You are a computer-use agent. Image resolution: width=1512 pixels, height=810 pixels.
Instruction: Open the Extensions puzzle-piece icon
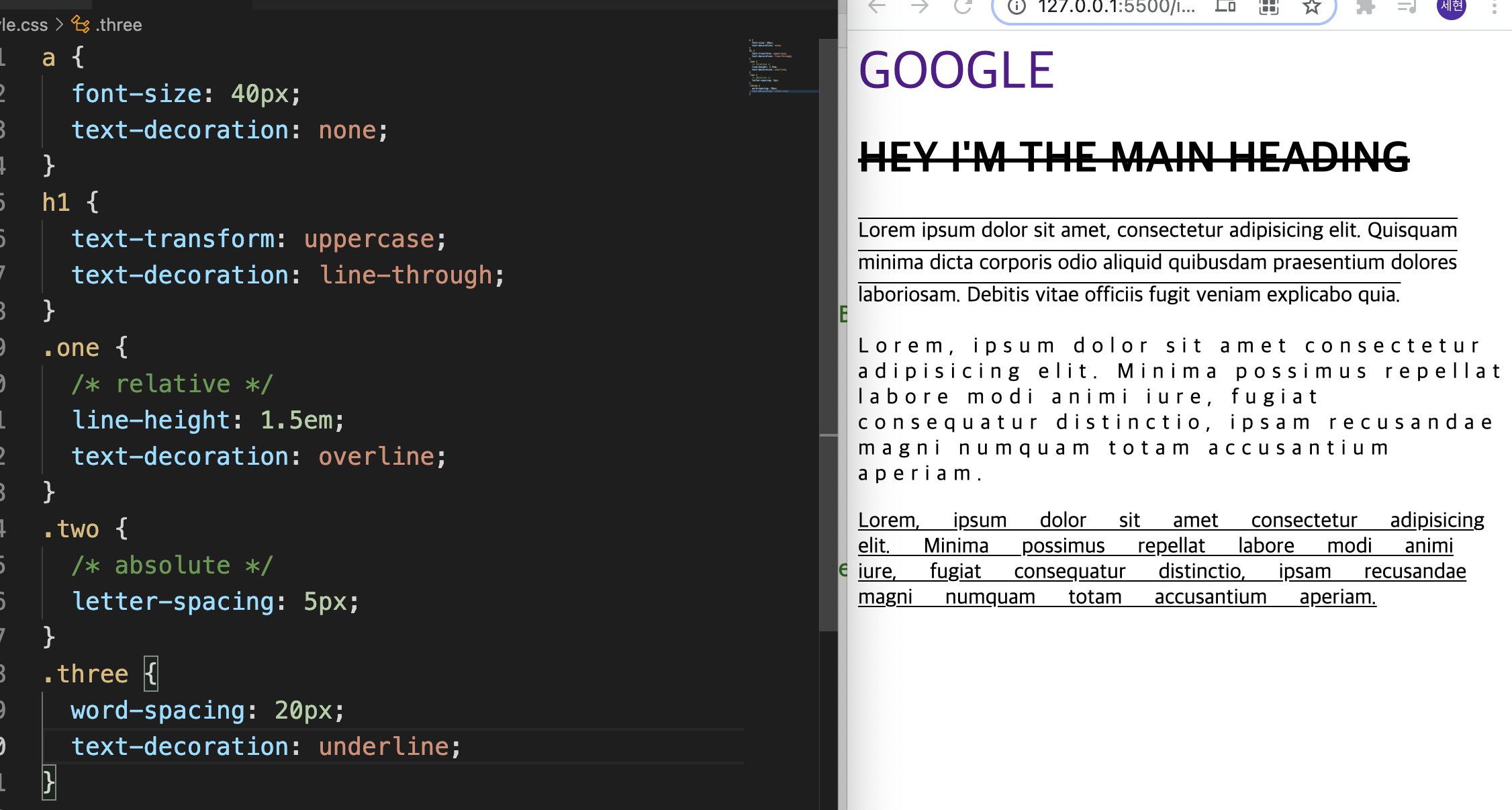1365,7
